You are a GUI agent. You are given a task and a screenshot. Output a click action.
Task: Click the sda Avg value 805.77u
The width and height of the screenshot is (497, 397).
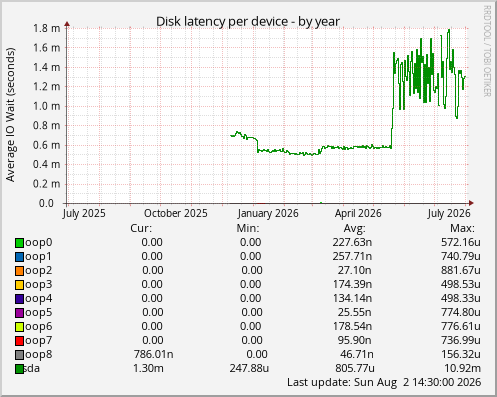[355, 368]
